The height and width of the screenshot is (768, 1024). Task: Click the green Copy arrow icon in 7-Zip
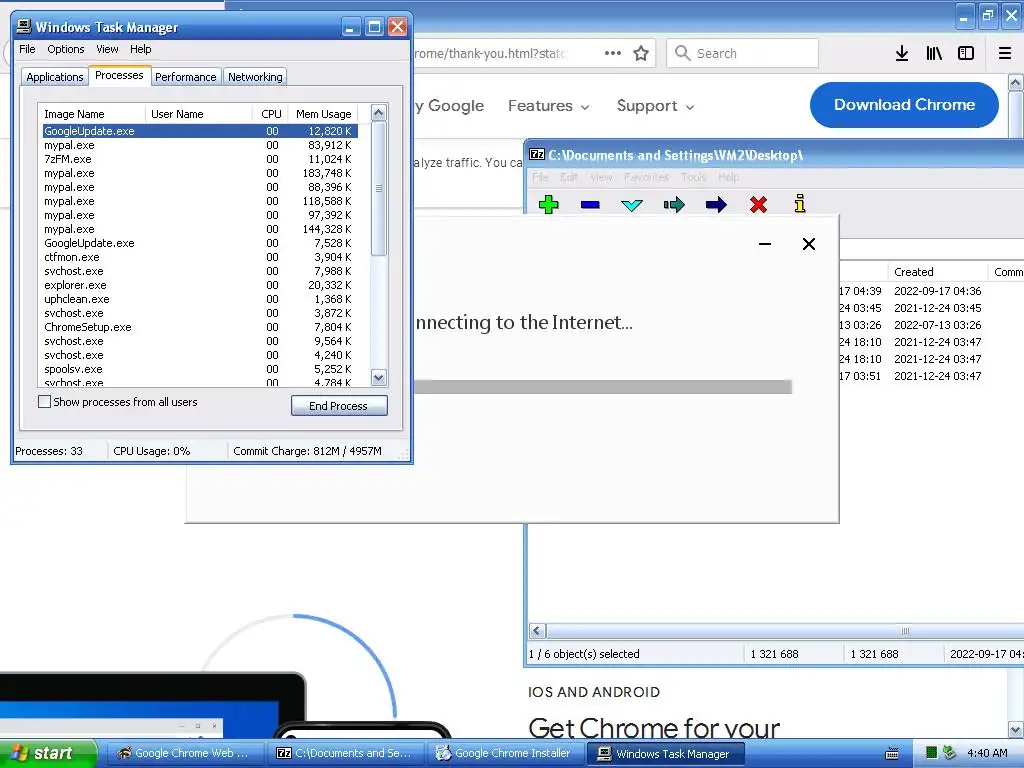click(x=674, y=205)
